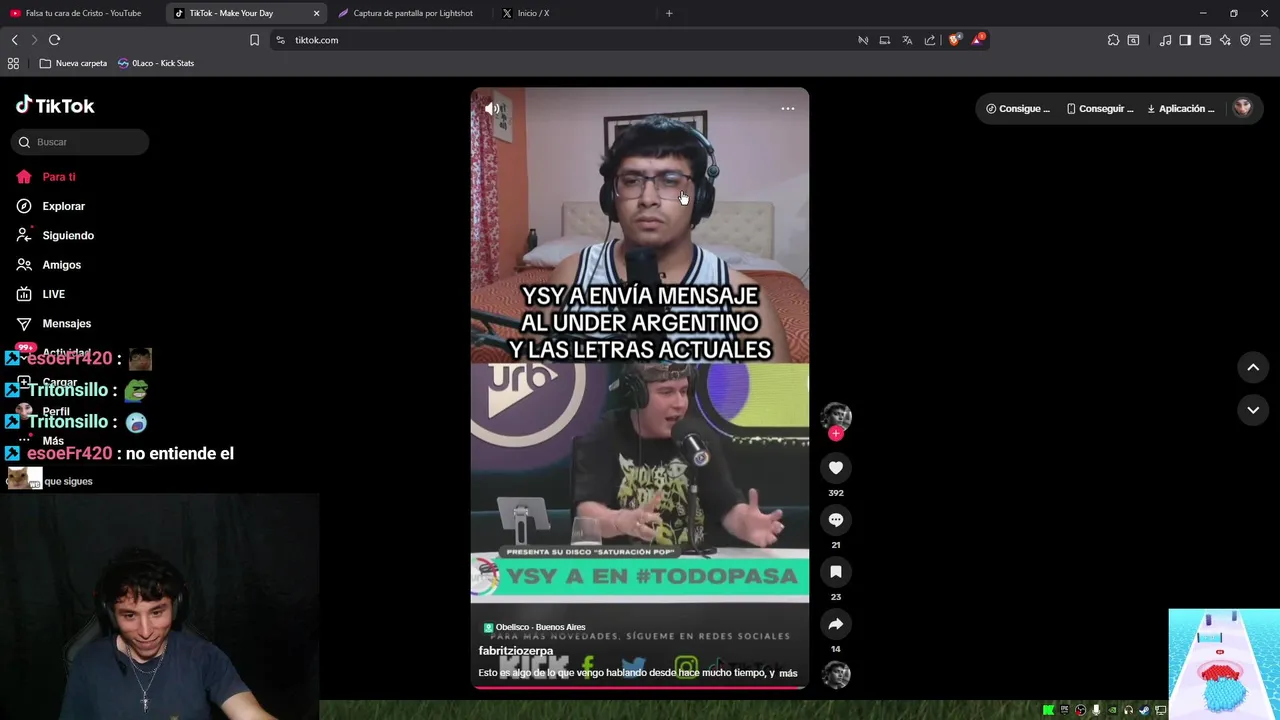Follow creator with red plus badge

coord(836,433)
